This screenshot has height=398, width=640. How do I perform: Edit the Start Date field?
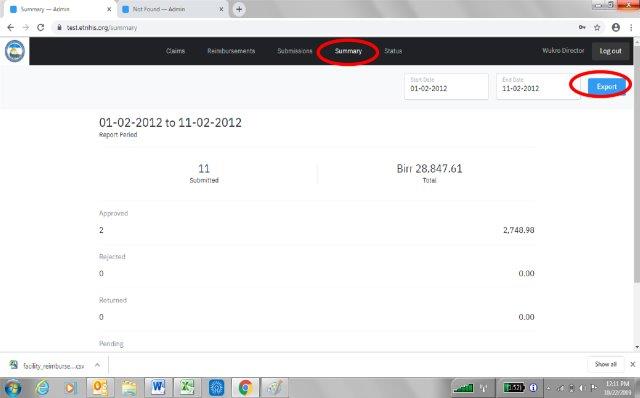[446, 86]
